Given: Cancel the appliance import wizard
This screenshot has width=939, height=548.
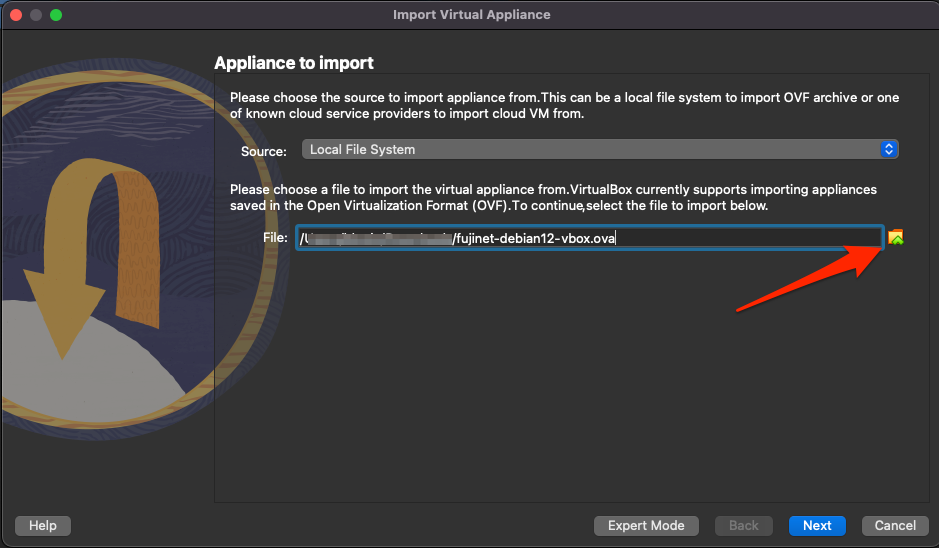Looking at the screenshot, I should [895, 525].
